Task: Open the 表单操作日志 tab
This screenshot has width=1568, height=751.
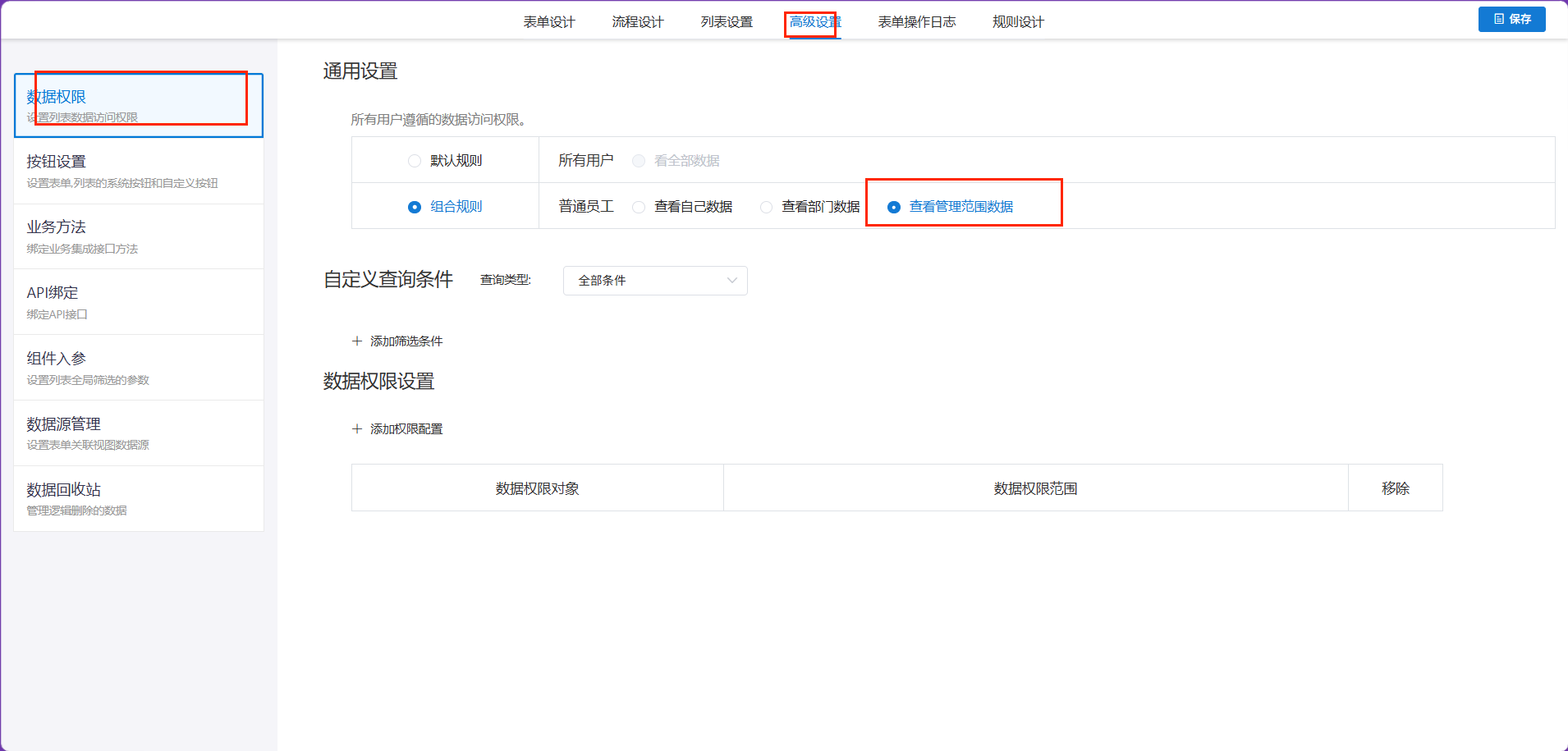Action: (917, 22)
